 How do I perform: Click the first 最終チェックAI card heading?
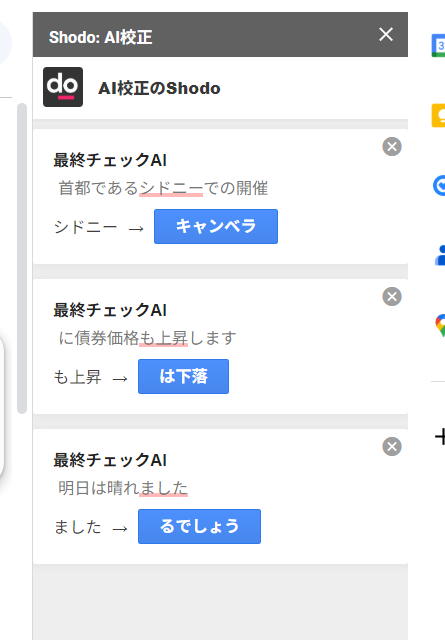110,160
